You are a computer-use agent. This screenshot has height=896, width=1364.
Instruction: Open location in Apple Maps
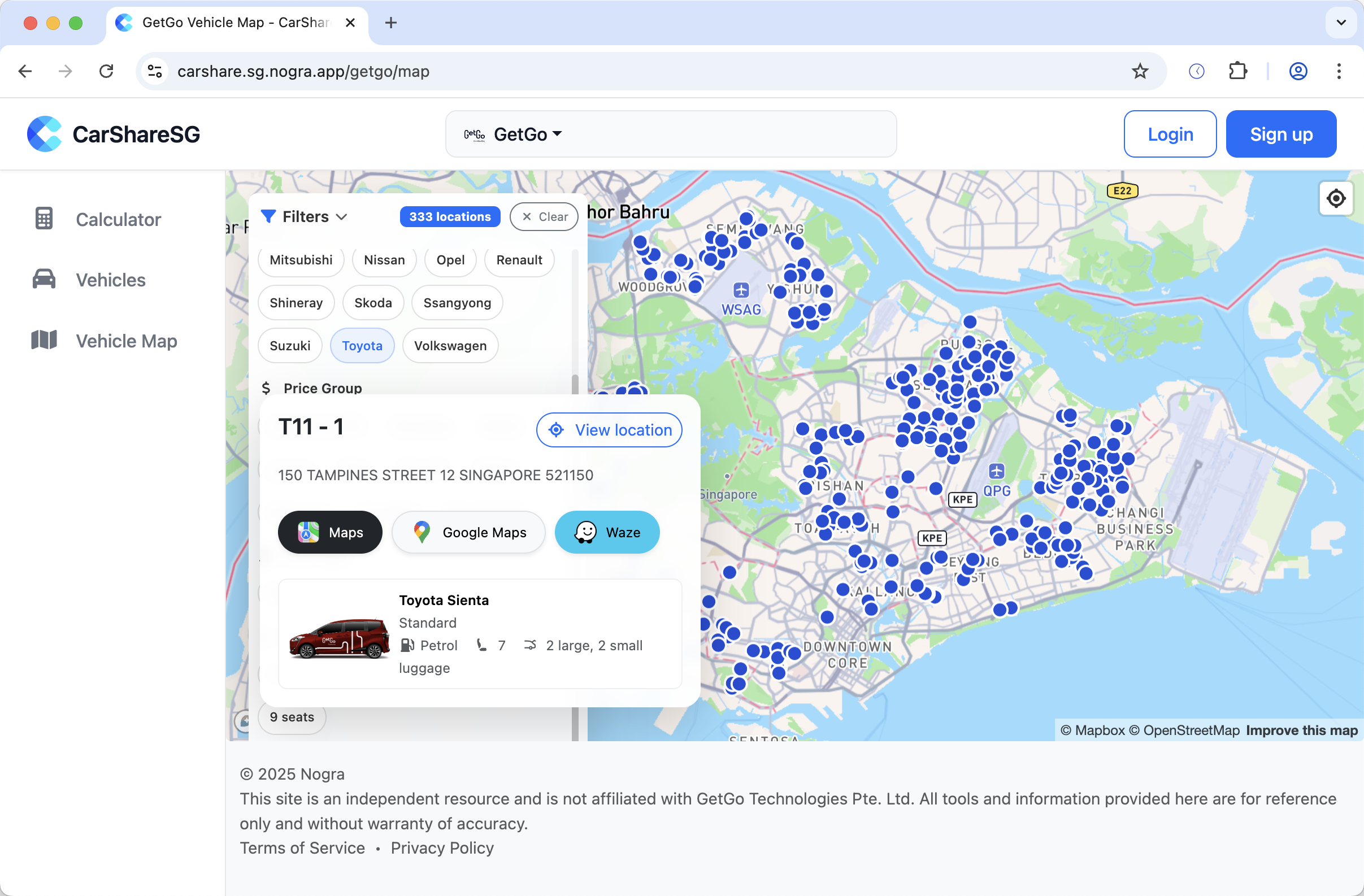[329, 532]
